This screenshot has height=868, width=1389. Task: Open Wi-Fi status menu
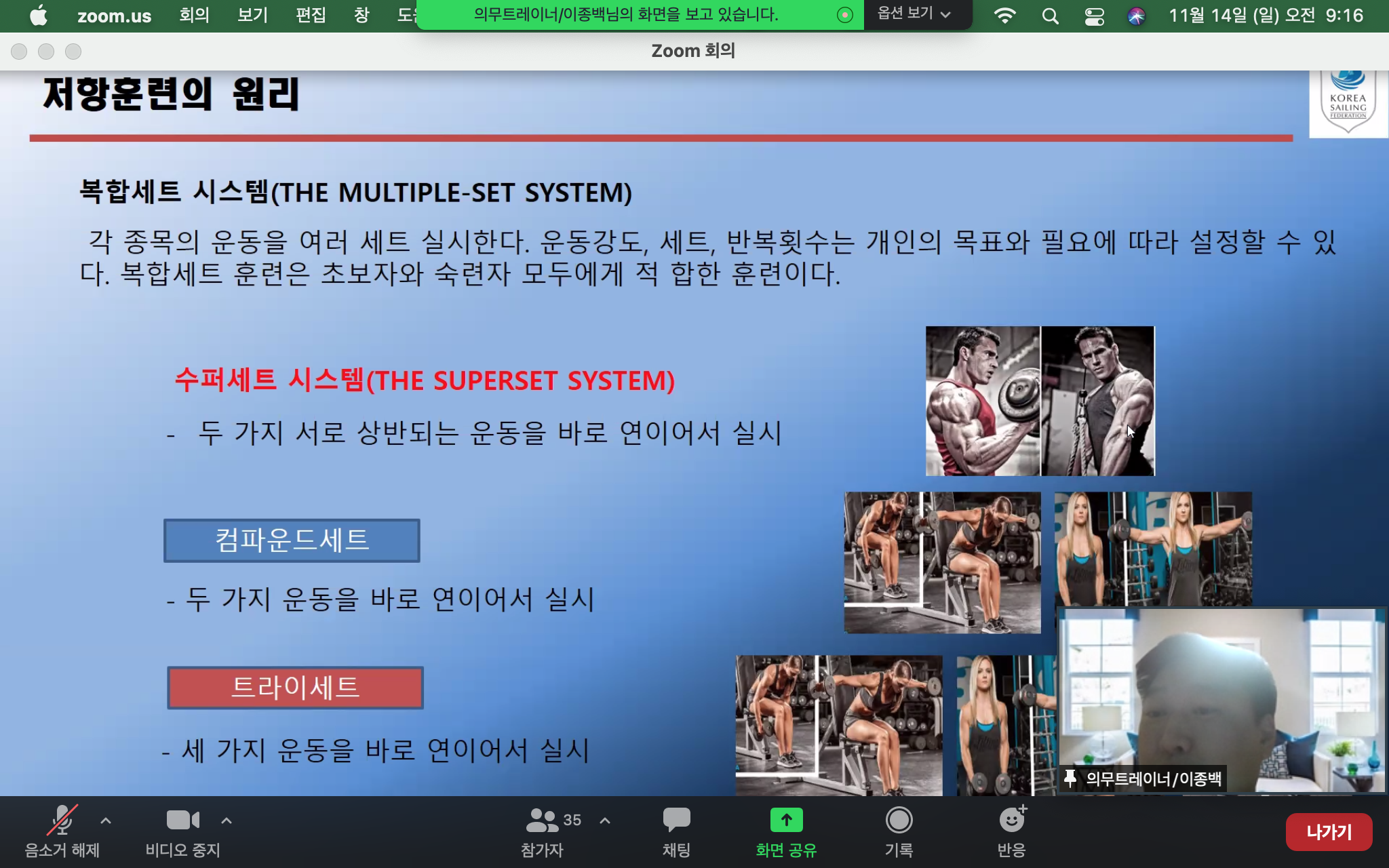click(x=1004, y=16)
